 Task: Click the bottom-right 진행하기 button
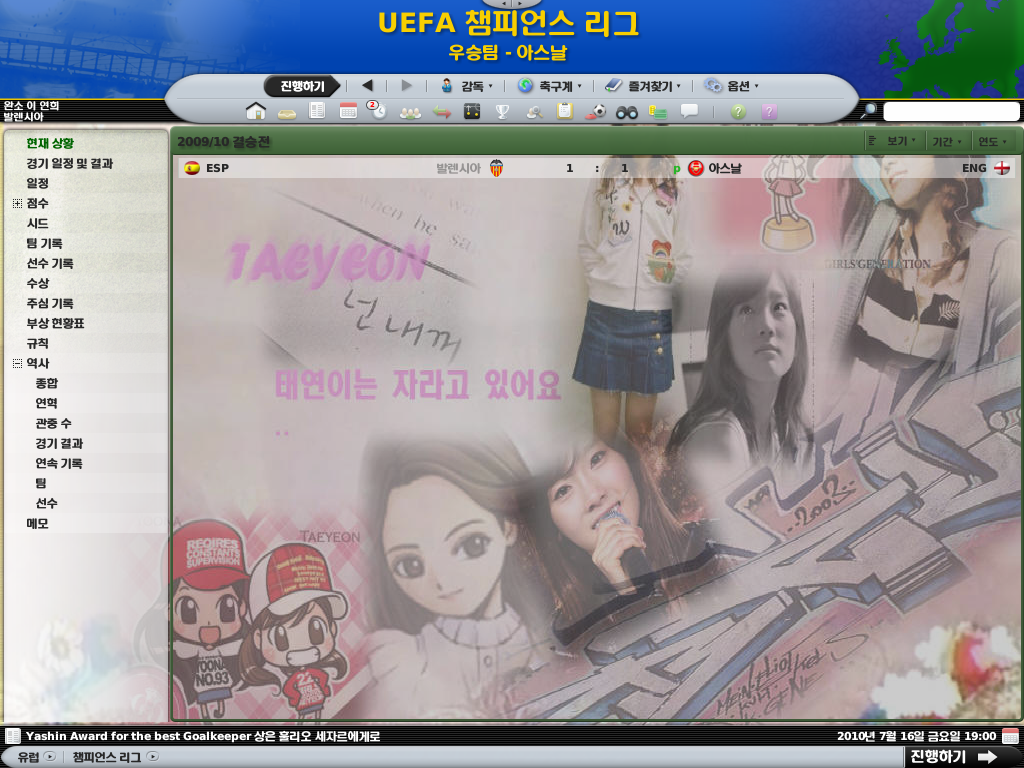(953, 757)
